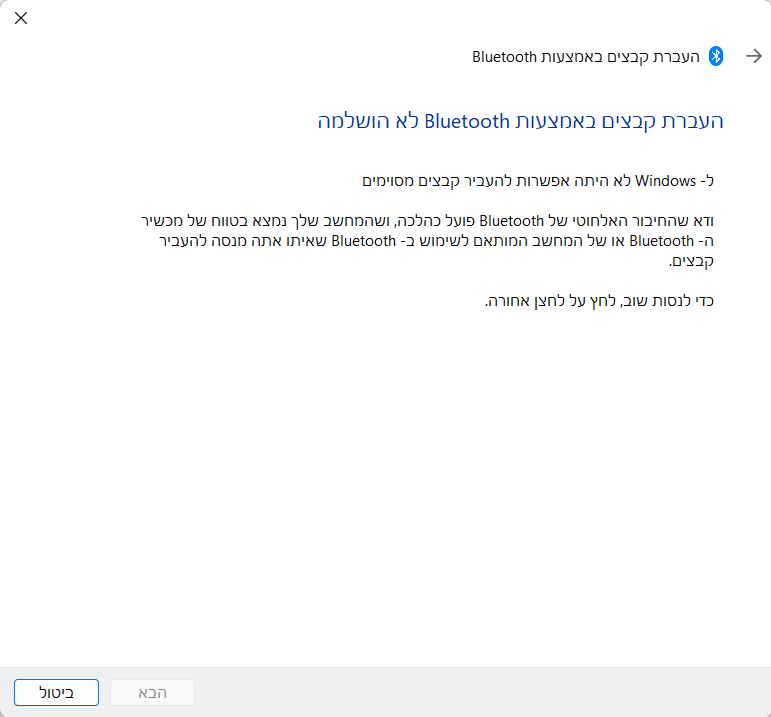Click the ביטול (Cancel) button
This screenshot has width=771, height=717.
coord(57,692)
